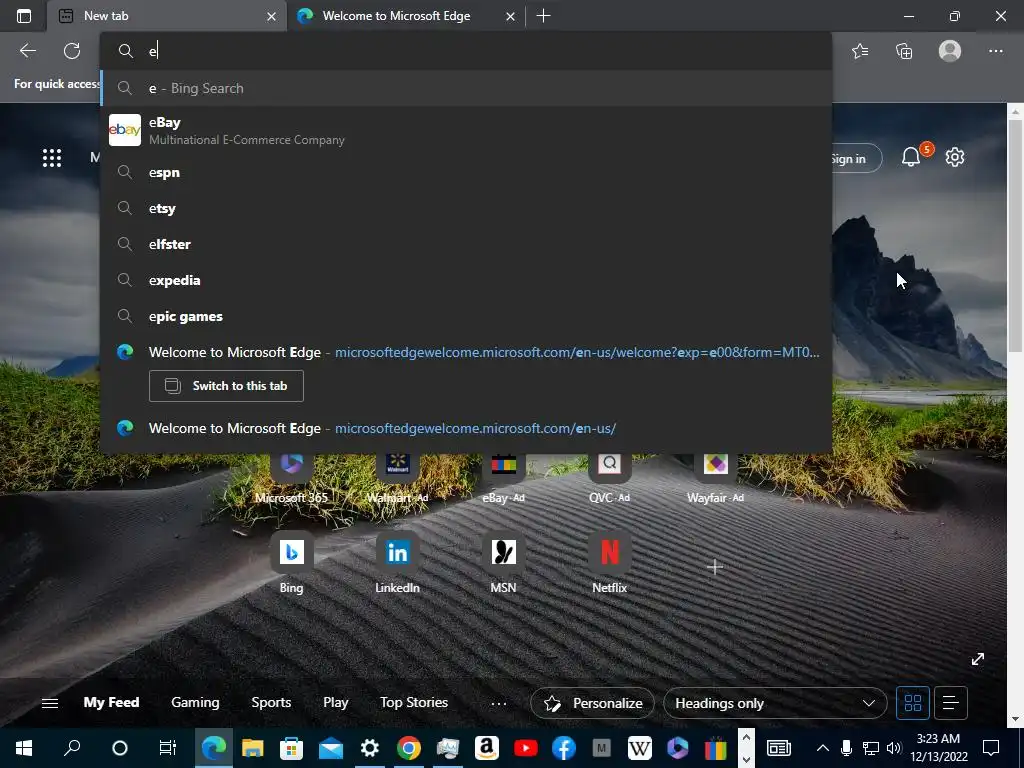Open the notifications bell icon
Viewport: 1024px width, 768px height.
pos(911,157)
